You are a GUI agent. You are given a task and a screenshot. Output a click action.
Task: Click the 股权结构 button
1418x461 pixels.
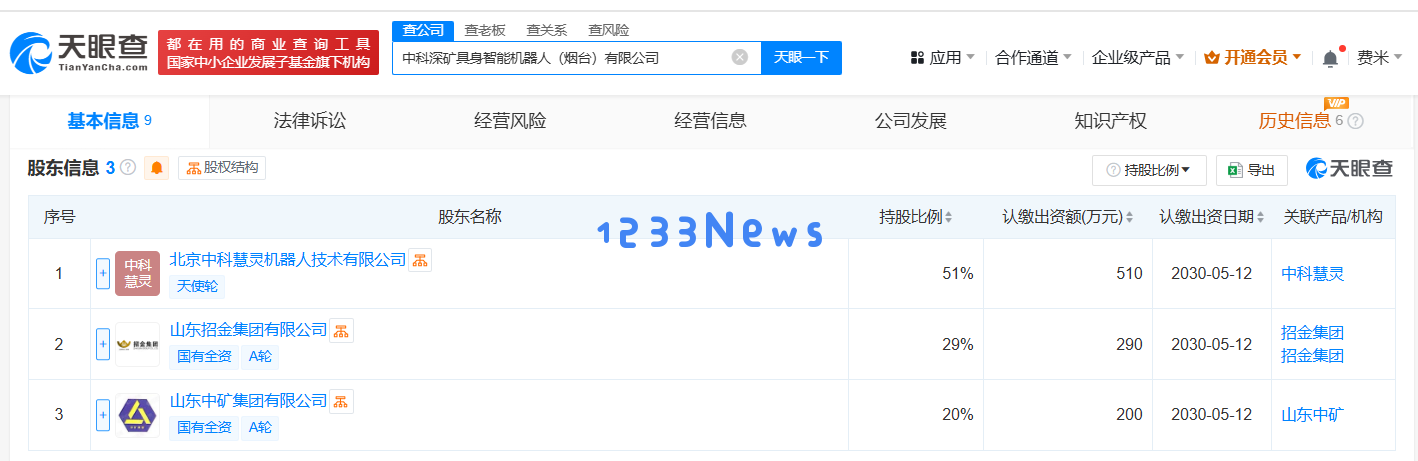coord(222,168)
